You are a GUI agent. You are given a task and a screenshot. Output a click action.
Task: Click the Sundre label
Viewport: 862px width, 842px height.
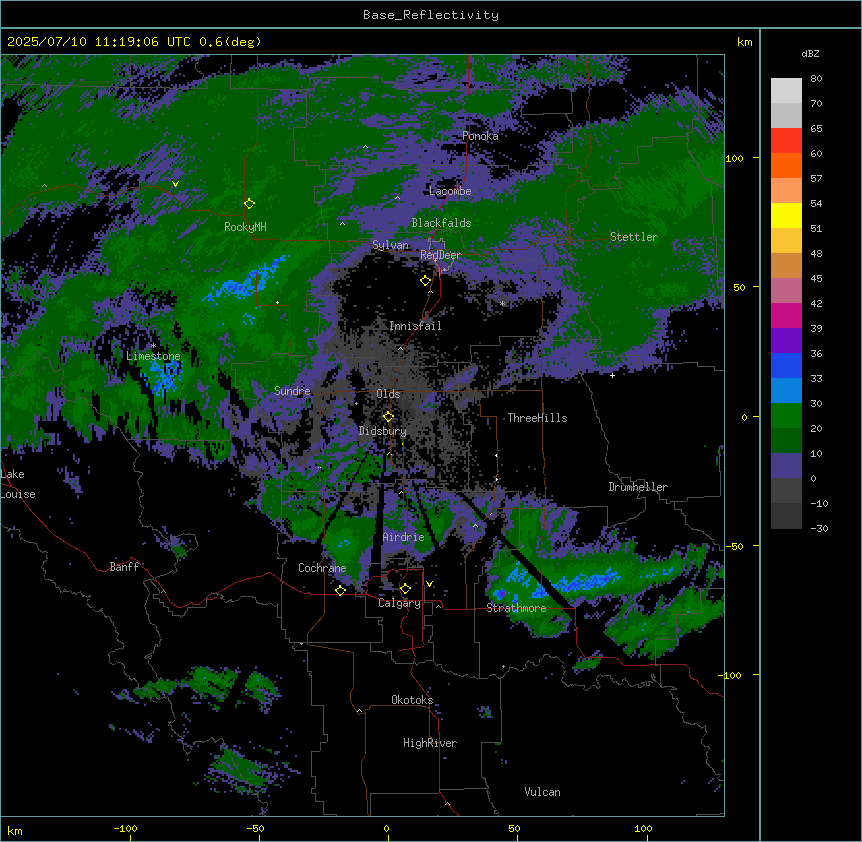point(292,391)
